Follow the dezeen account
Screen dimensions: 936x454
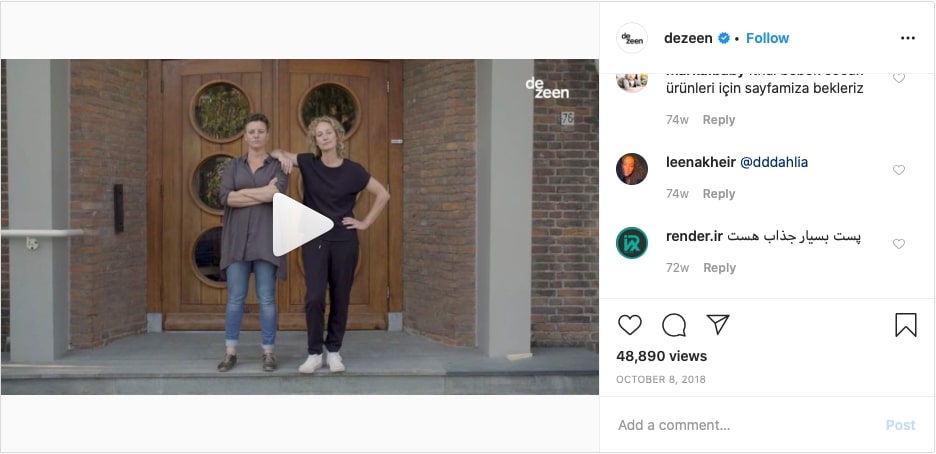(x=767, y=38)
